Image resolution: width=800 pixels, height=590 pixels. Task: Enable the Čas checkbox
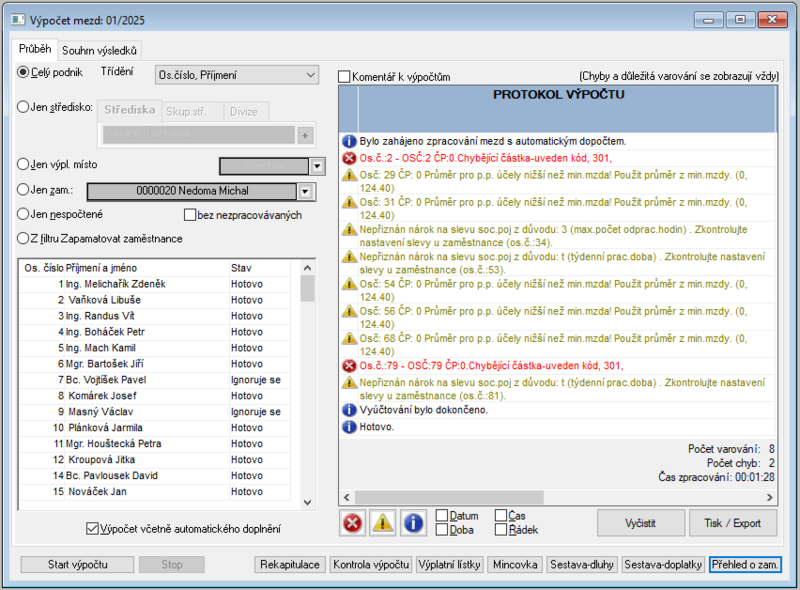click(x=501, y=515)
